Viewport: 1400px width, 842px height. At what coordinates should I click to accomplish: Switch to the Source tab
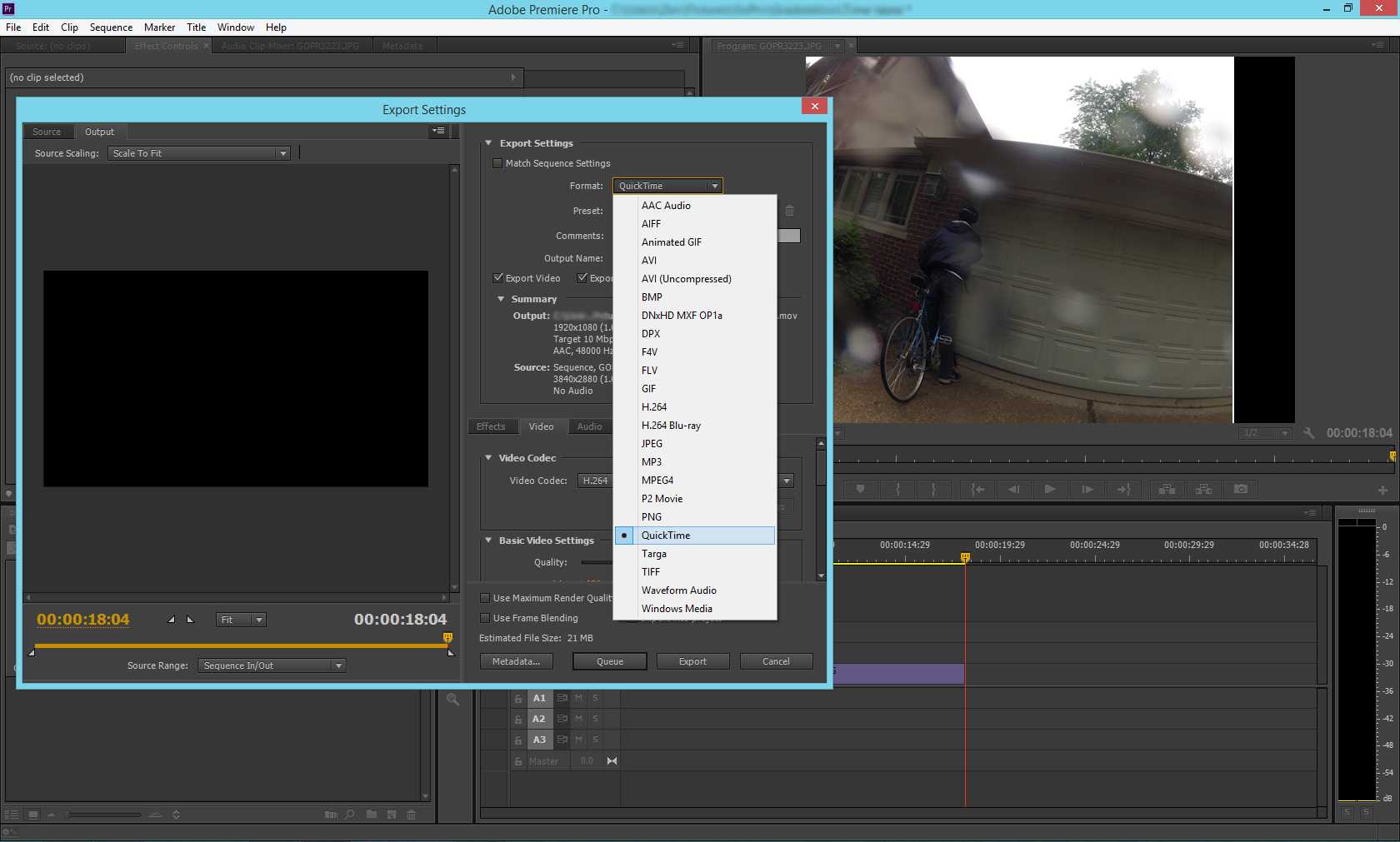pos(47,132)
